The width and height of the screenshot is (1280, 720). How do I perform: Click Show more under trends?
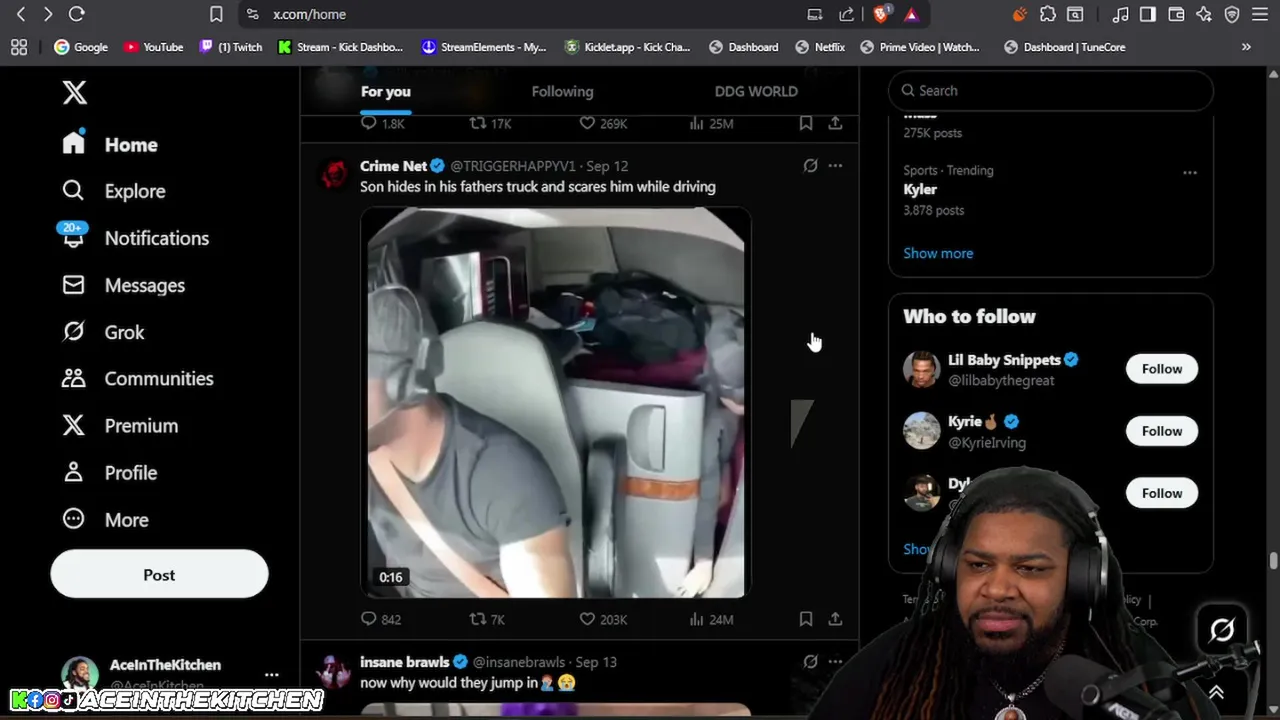point(938,253)
